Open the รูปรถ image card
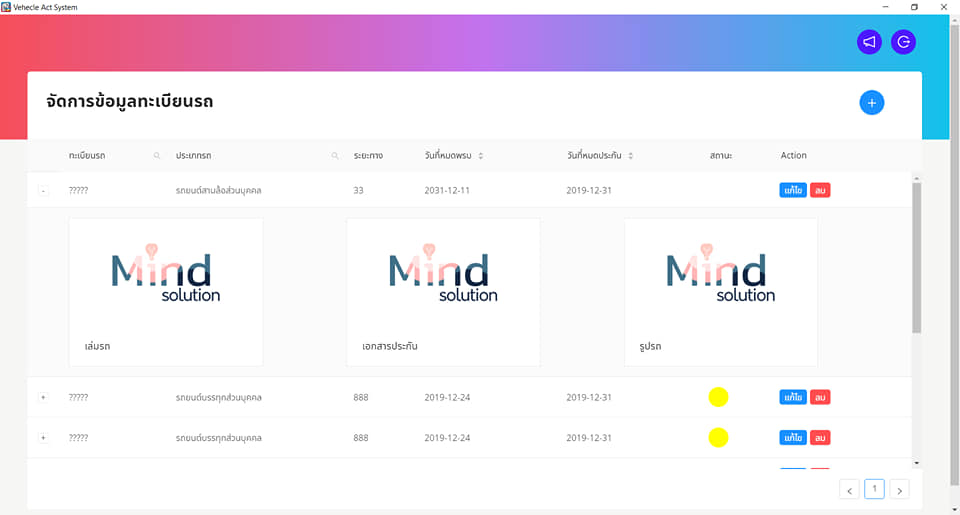 point(720,291)
